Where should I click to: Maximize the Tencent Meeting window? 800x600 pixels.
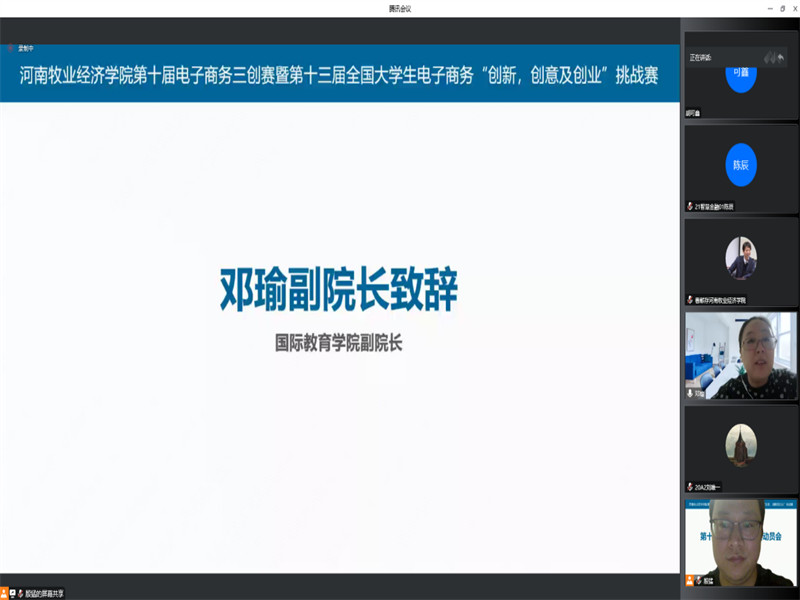pos(775,8)
